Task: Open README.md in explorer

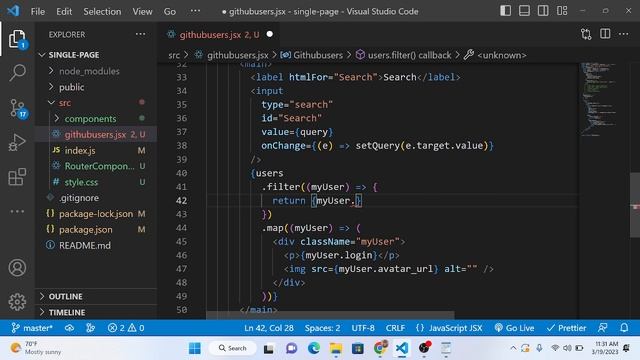Action: click(96, 245)
